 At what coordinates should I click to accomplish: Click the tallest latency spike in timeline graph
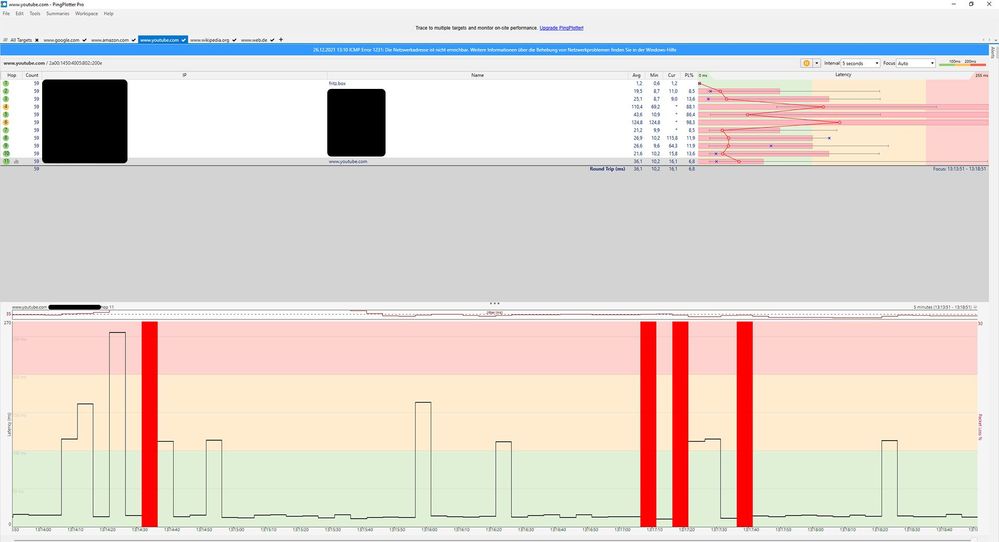coord(117,424)
